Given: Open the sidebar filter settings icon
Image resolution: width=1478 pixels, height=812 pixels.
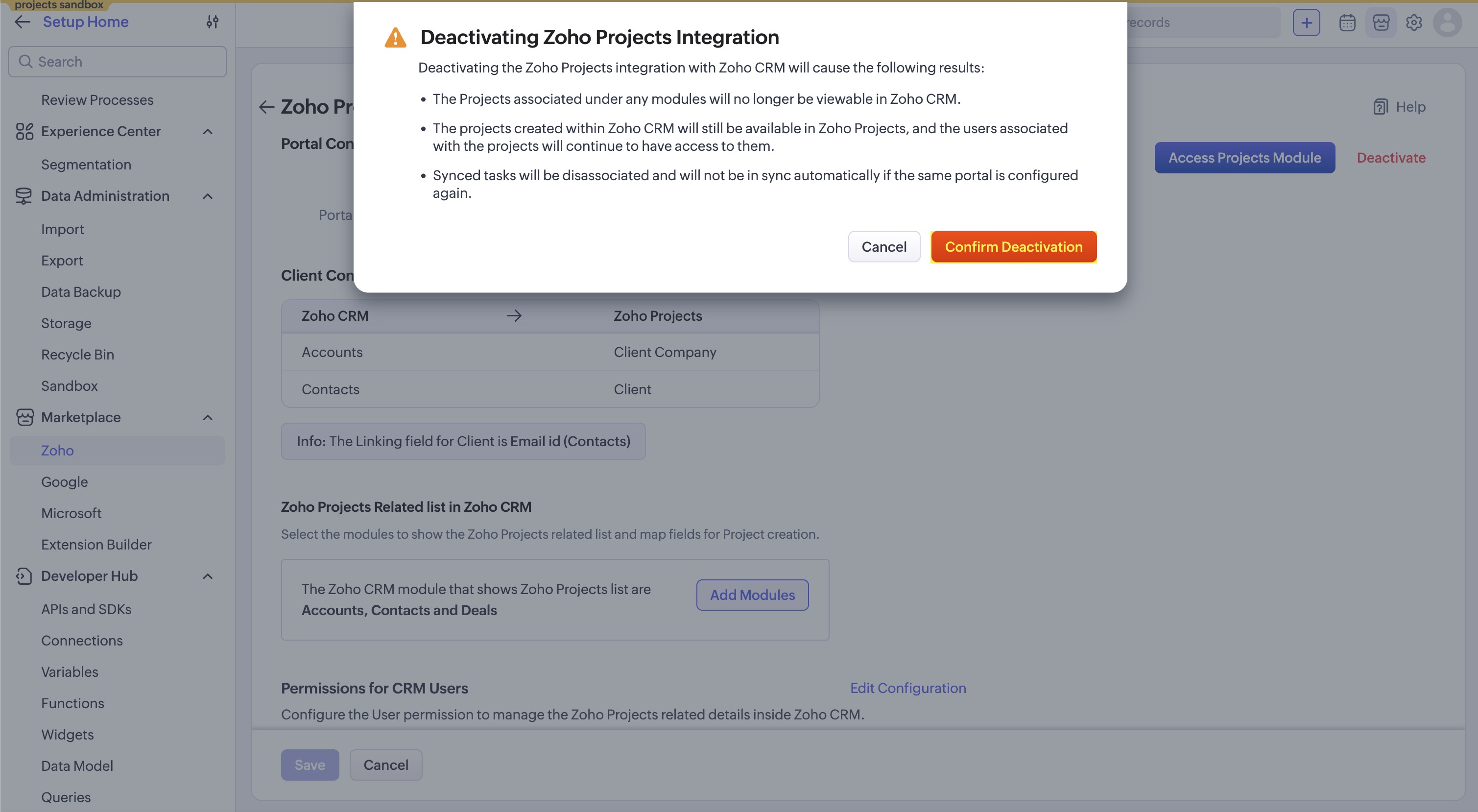Looking at the screenshot, I should pyautogui.click(x=212, y=22).
